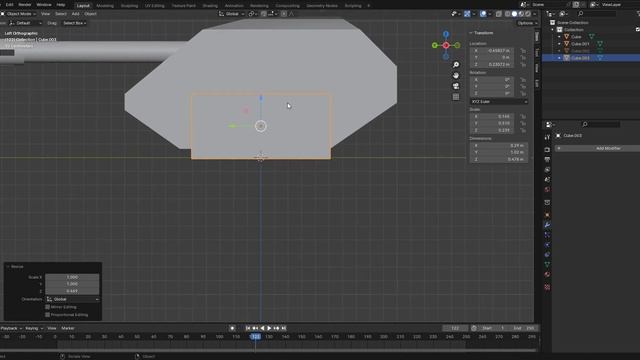Switch to wireframe viewport shading
Viewport: 640px width, 360px height.
point(508,14)
